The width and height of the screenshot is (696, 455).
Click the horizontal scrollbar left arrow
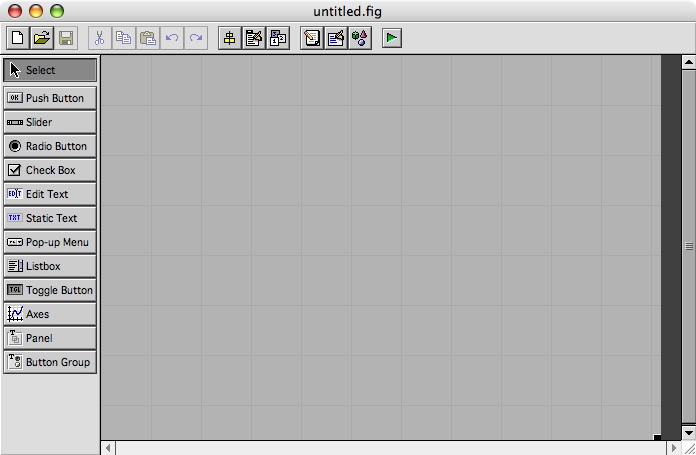point(108,448)
